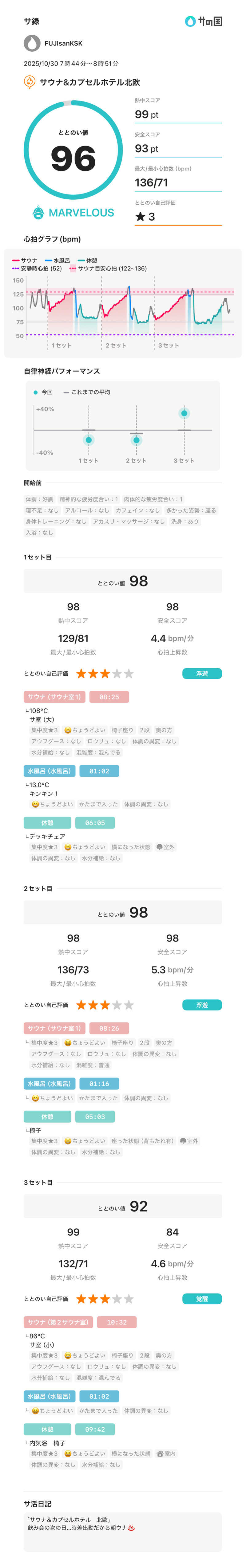The height and width of the screenshot is (1568, 246).
Task: Click the fifth star in 3セット目 self-rating
Action: [129, 1299]
